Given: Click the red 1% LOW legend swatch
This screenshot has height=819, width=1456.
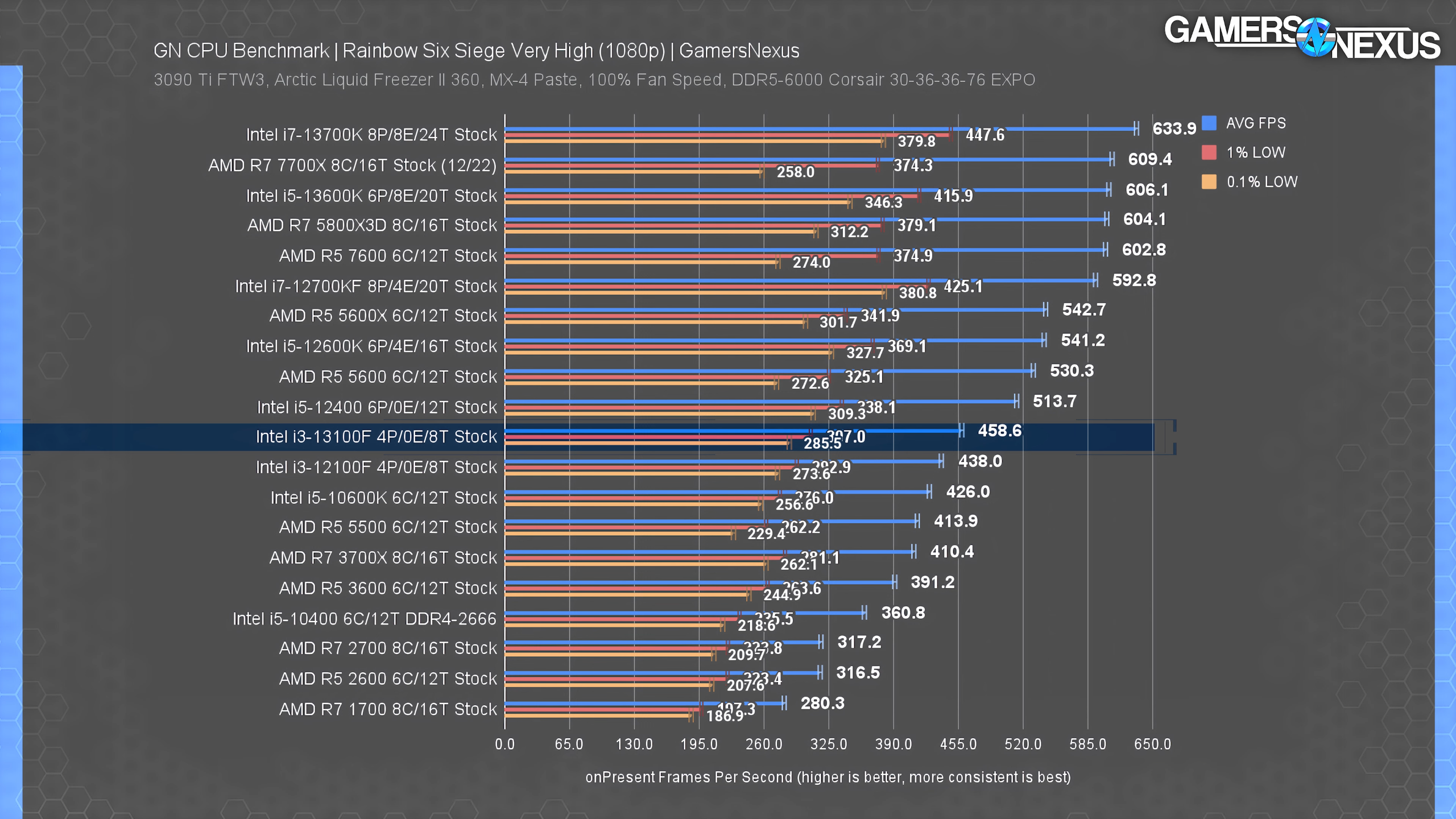Looking at the screenshot, I should tap(1209, 152).
